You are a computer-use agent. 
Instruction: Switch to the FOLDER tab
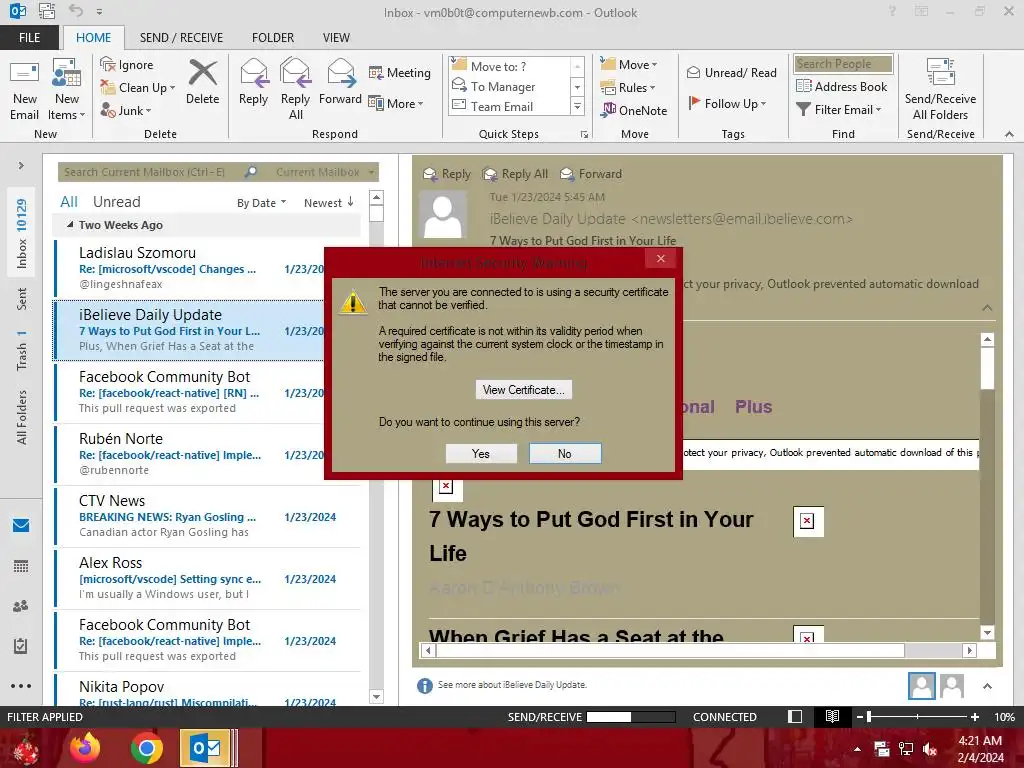pos(273,37)
